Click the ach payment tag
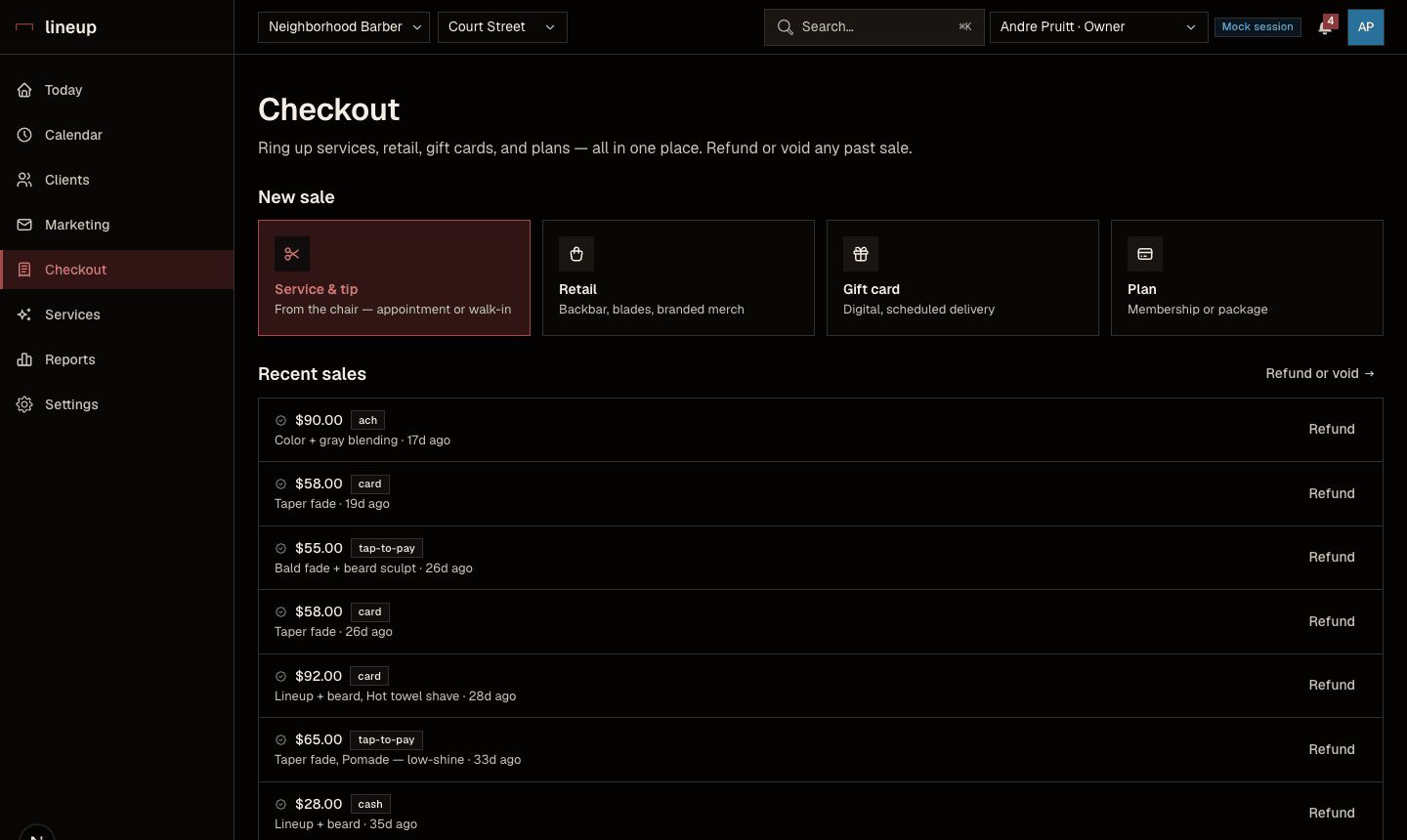 367,420
